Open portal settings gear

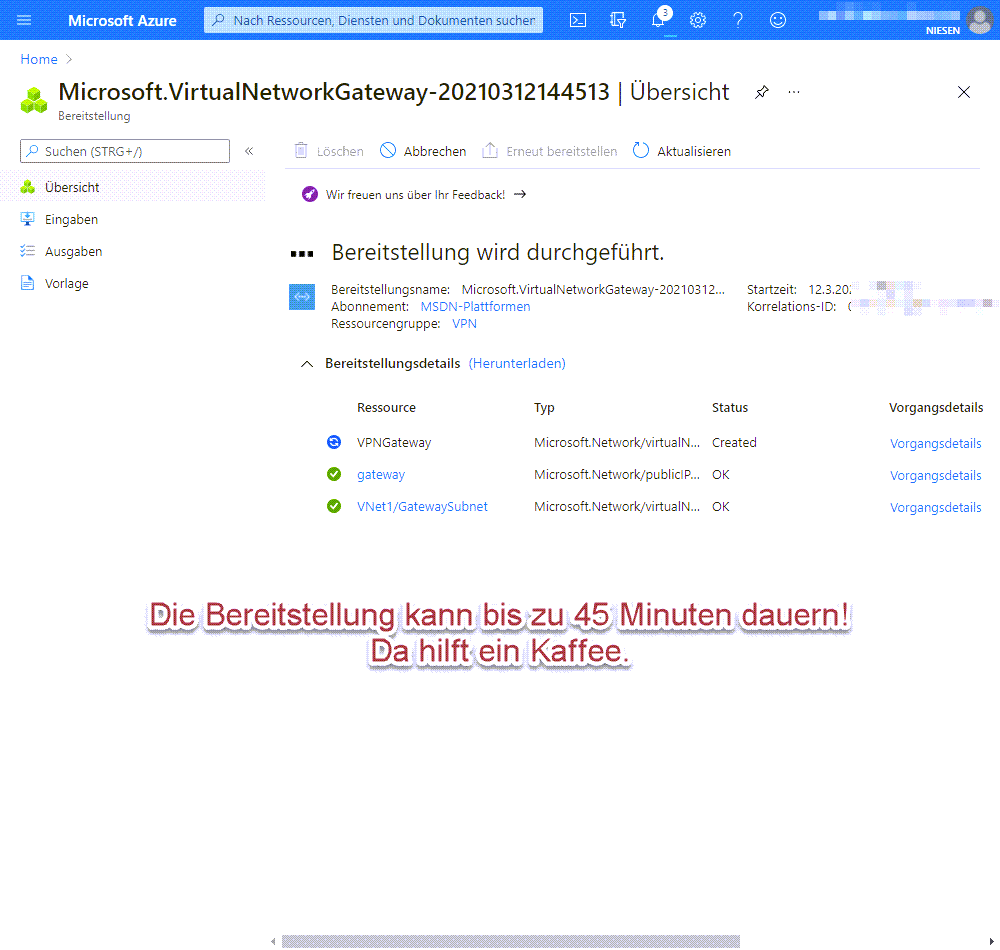[x=698, y=20]
